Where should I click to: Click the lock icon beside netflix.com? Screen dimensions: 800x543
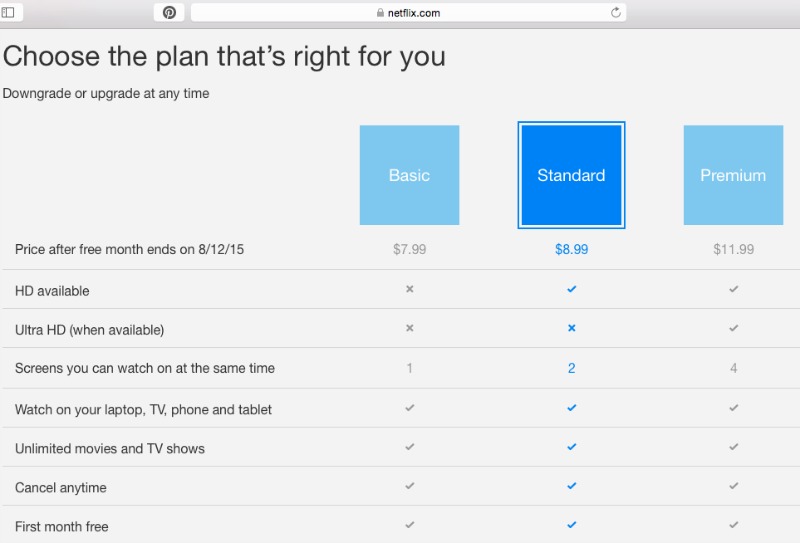pyautogui.click(x=380, y=13)
